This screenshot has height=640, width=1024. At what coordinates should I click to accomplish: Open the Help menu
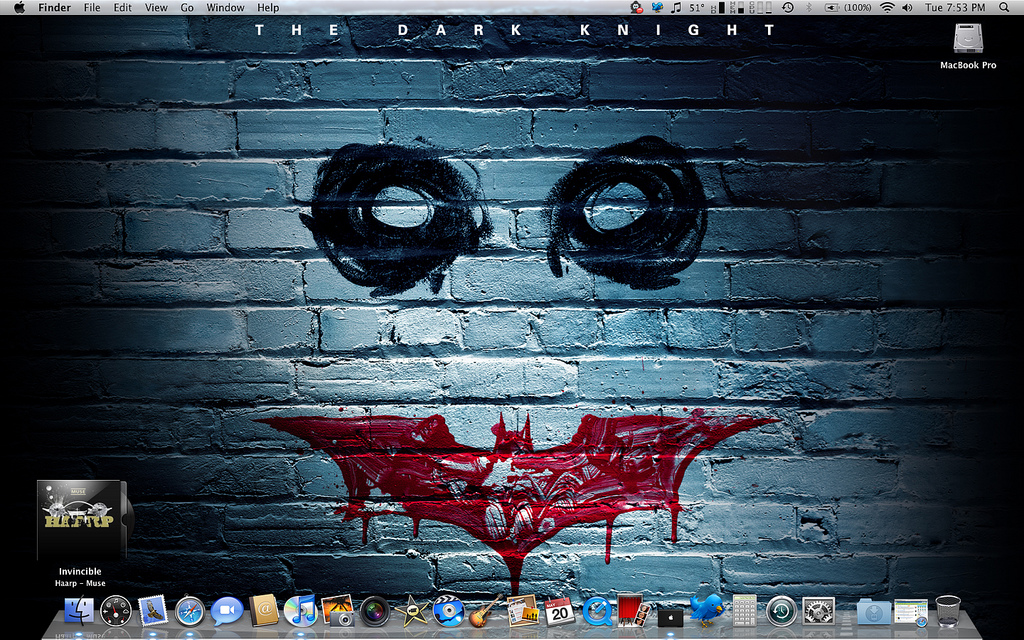[x=268, y=8]
